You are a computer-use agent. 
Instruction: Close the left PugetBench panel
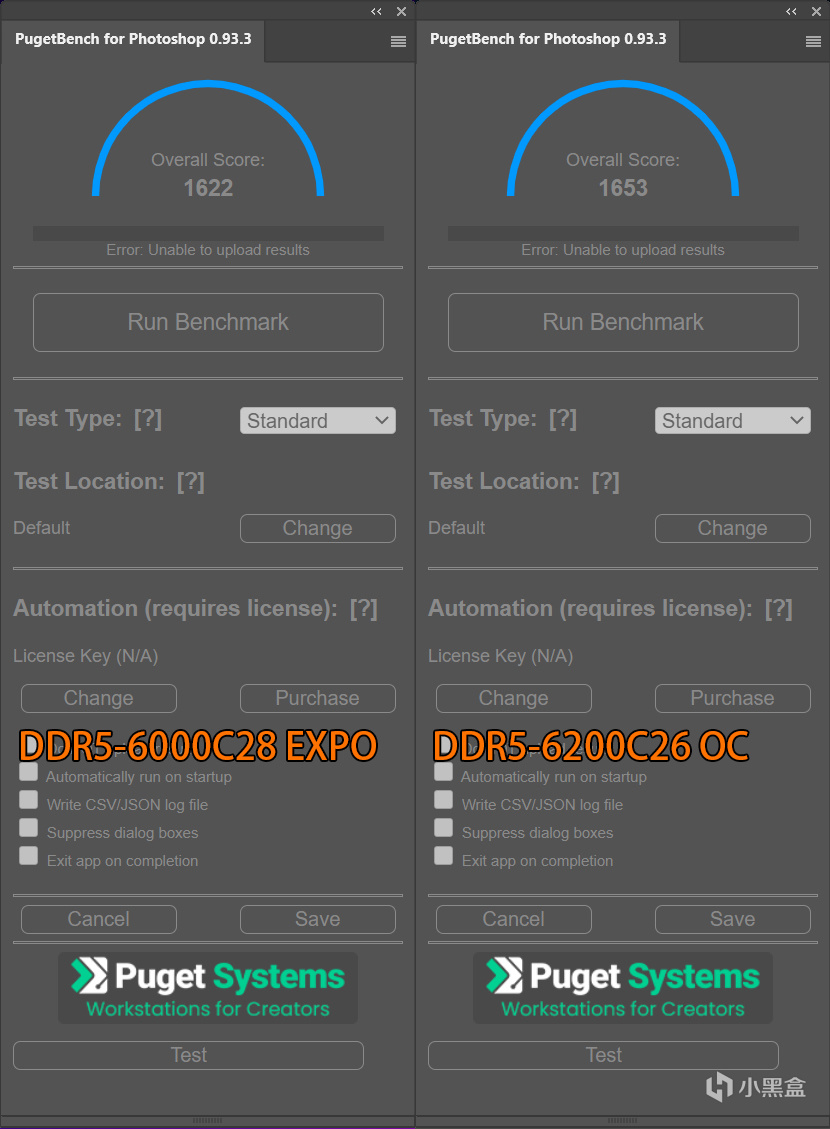coord(402,12)
